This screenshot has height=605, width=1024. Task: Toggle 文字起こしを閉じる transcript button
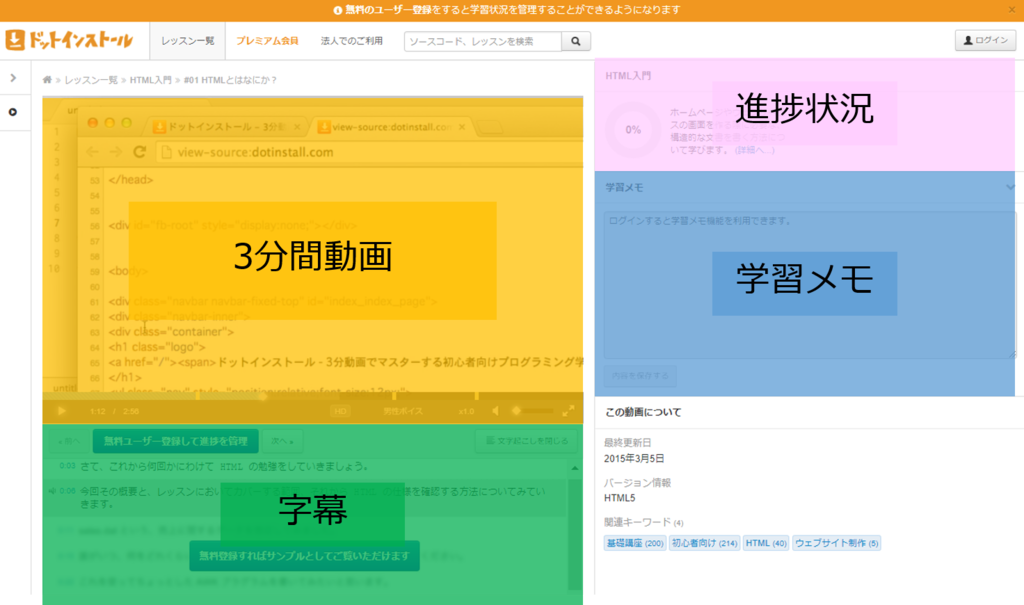pos(527,440)
